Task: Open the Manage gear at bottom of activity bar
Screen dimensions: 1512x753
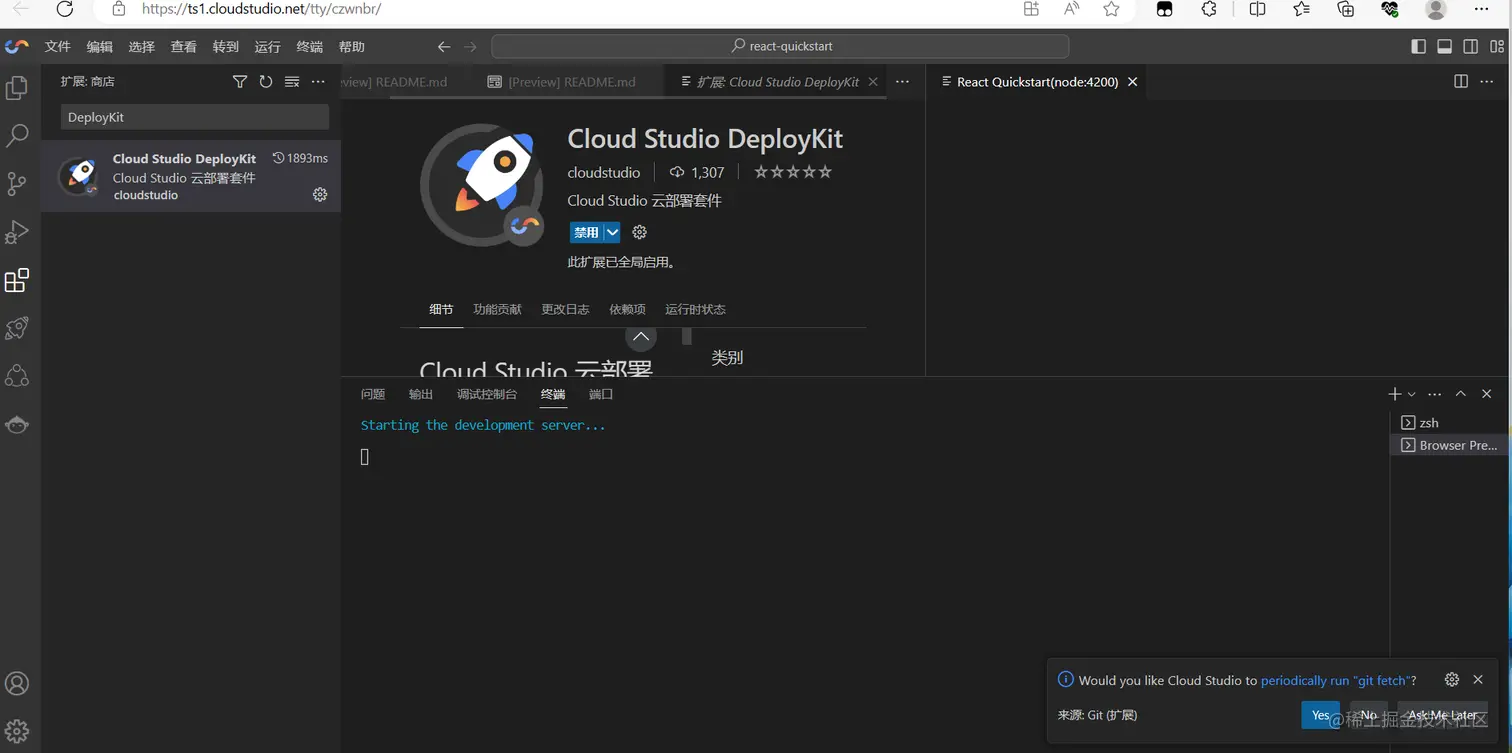Action: [17, 731]
